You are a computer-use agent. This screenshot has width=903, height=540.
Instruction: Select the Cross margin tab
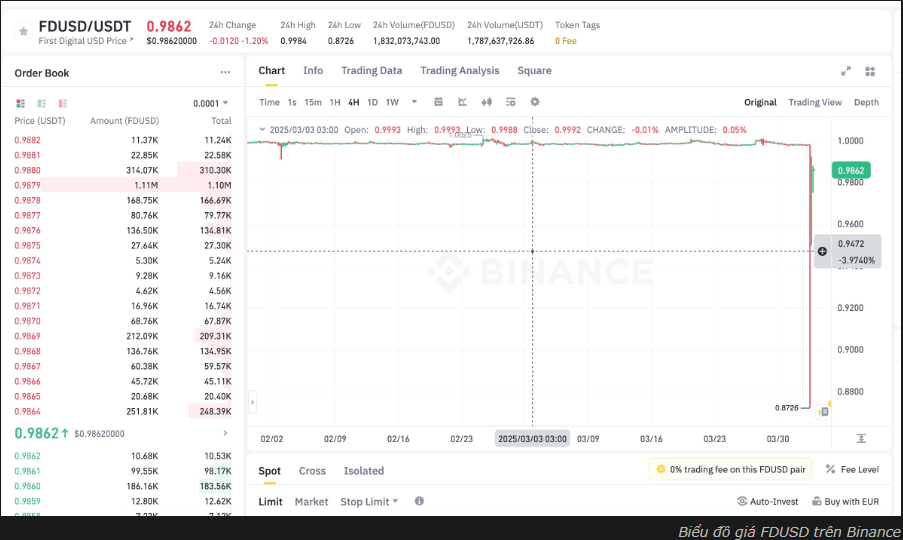pos(312,471)
